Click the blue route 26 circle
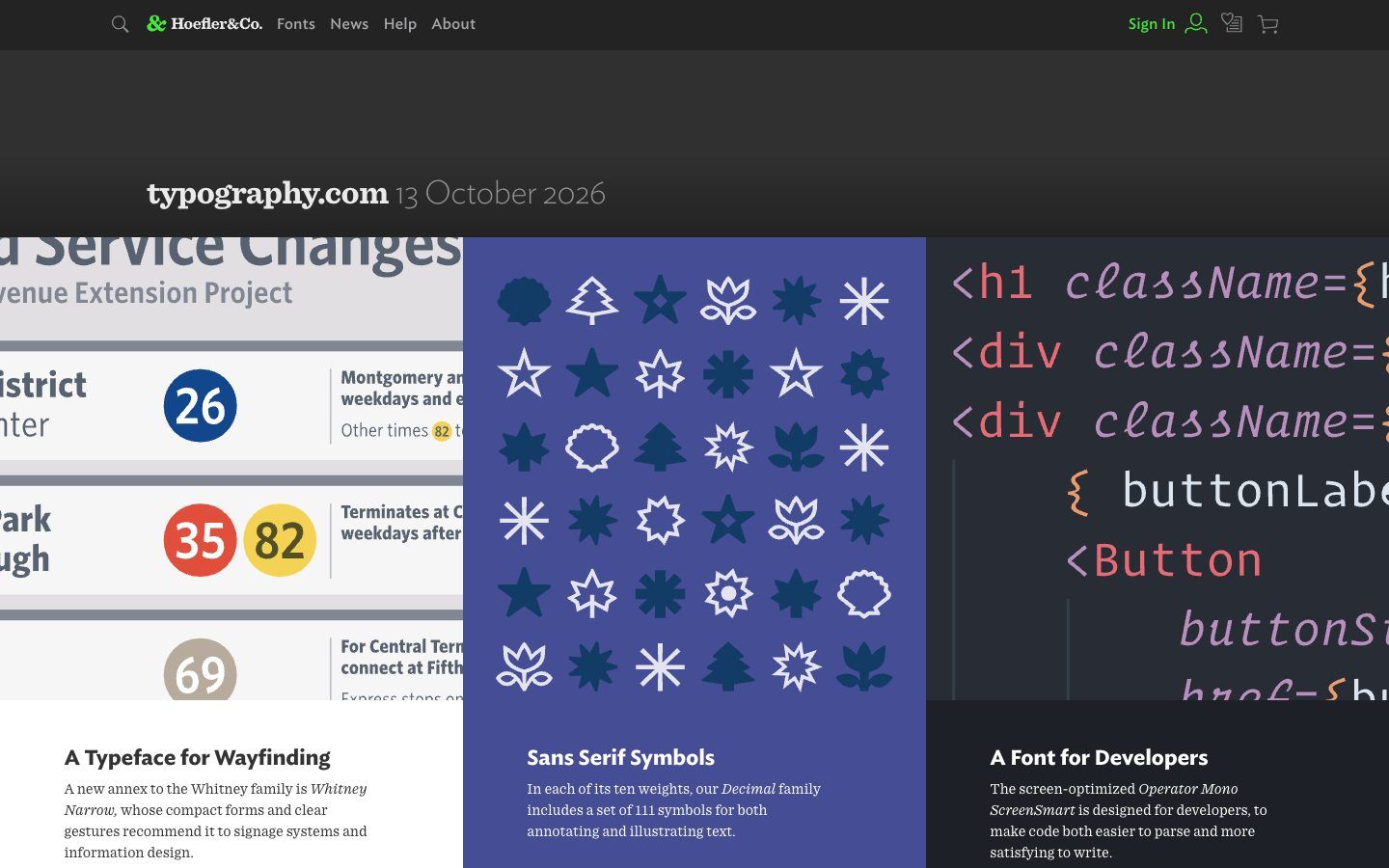Viewport: 1389px width, 868px height. click(x=200, y=406)
